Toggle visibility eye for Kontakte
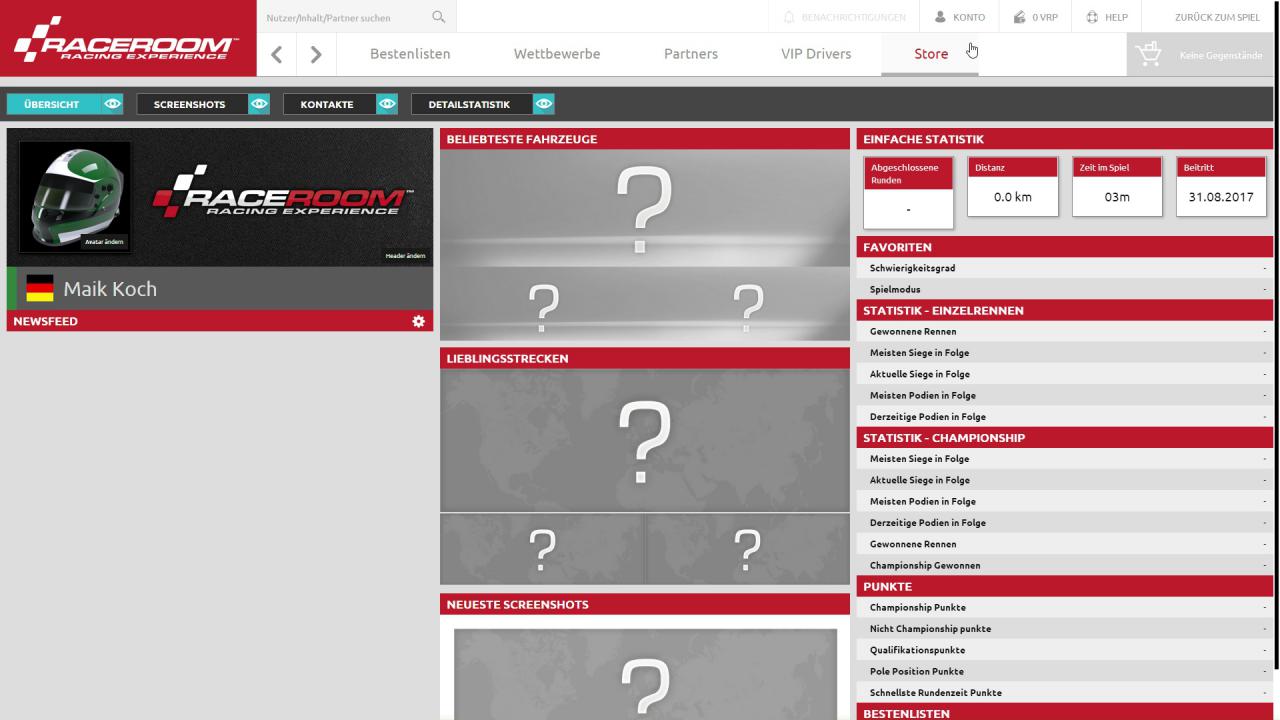This screenshot has height=720, width=1280. [387, 104]
